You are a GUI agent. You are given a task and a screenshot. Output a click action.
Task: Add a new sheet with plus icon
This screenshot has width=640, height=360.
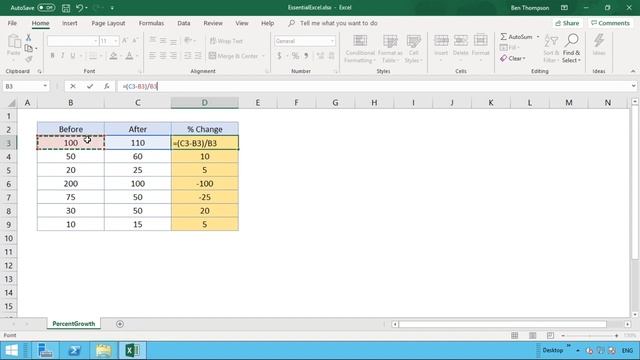pyautogui.click(x=120, y=324)
